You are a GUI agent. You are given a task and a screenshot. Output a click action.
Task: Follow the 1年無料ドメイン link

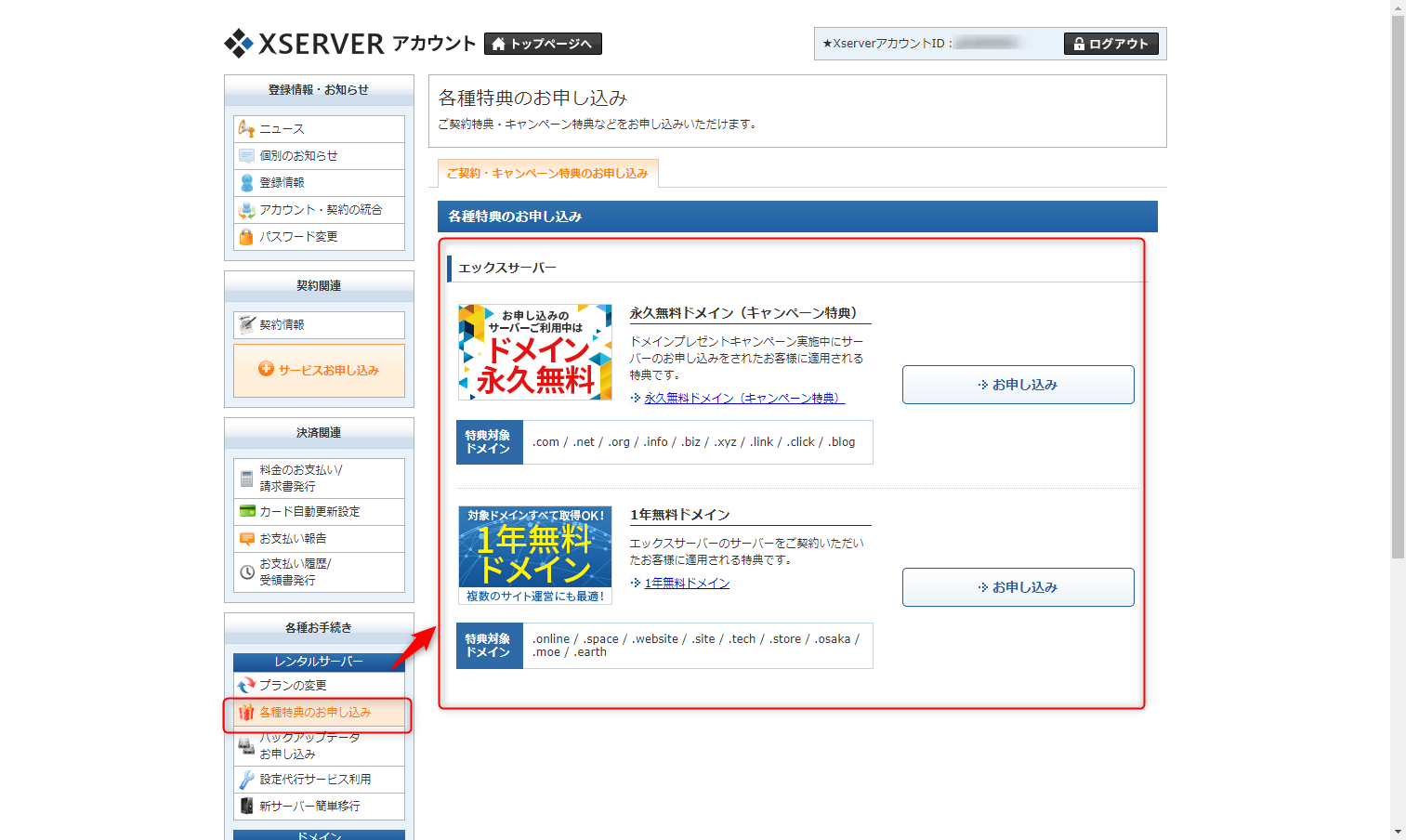point(687,584)
